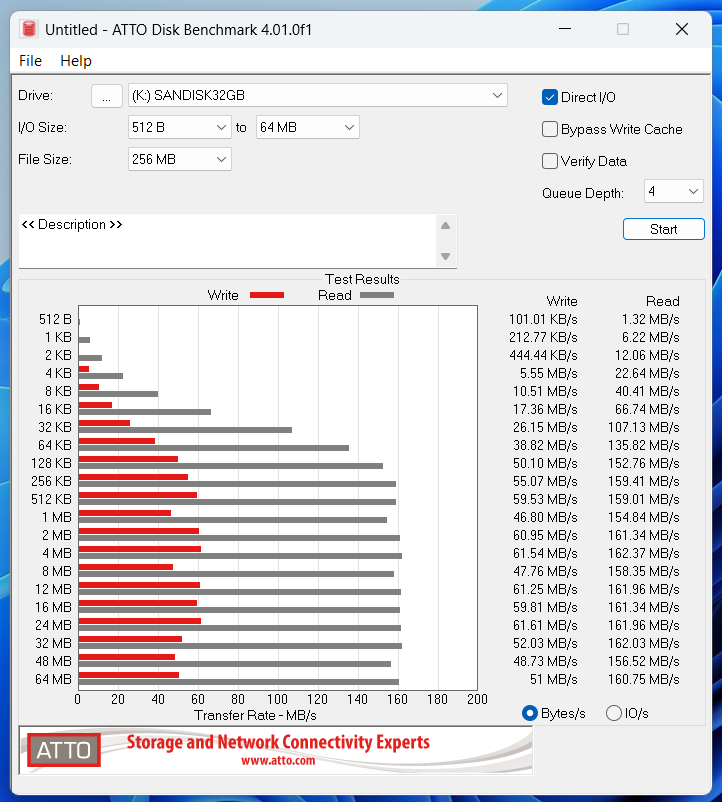722x802 pixels.
Task: Open the www.atto.com link in banner
Action: coord(278,761)
